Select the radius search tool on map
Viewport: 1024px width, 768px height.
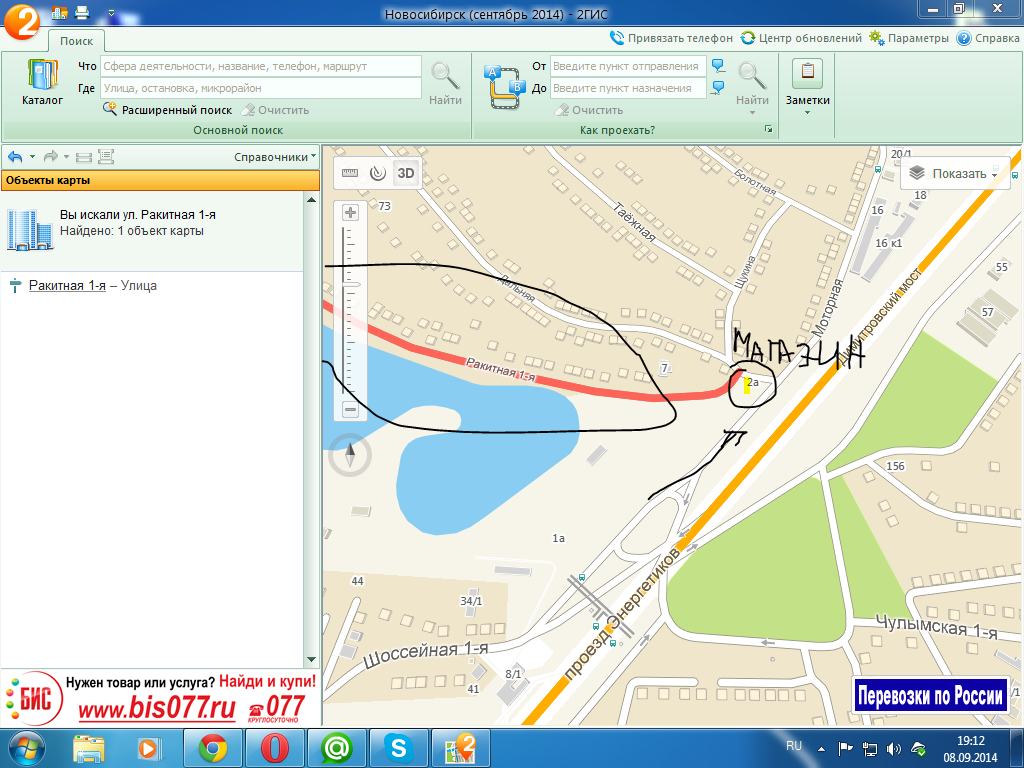(x=377, y=172)
